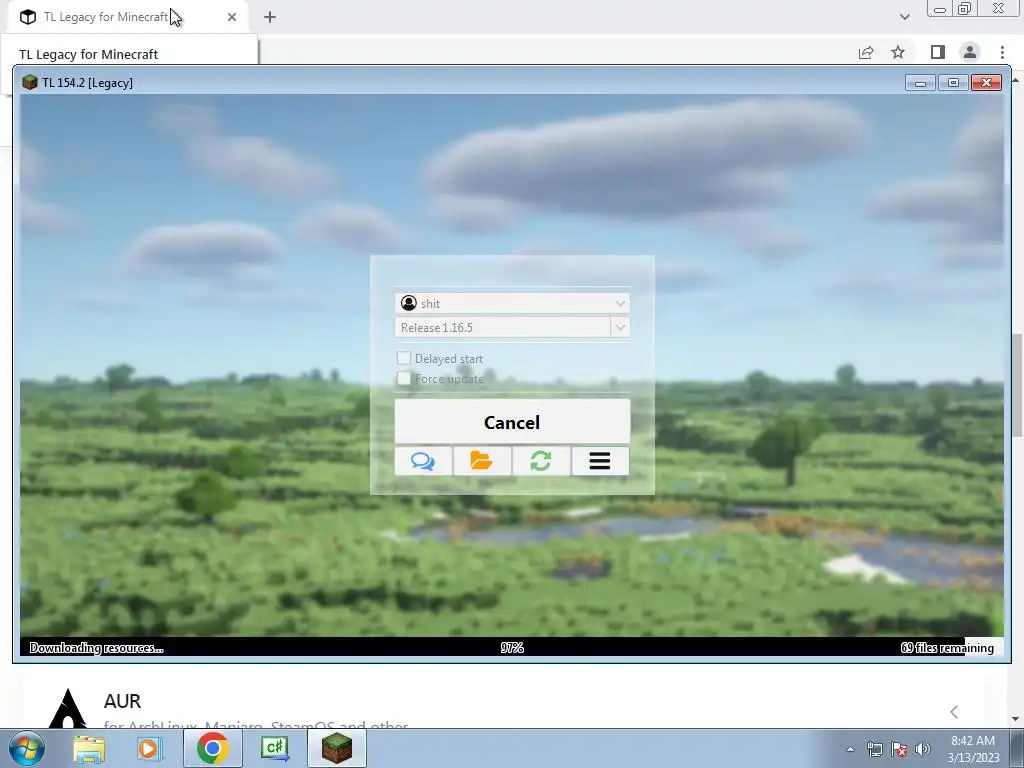Image resolution: width=1024 pixels, height=768 pixels.
Task: Click the scrollbar down arrow on webpage
Action: click(x=1017, y=719)
